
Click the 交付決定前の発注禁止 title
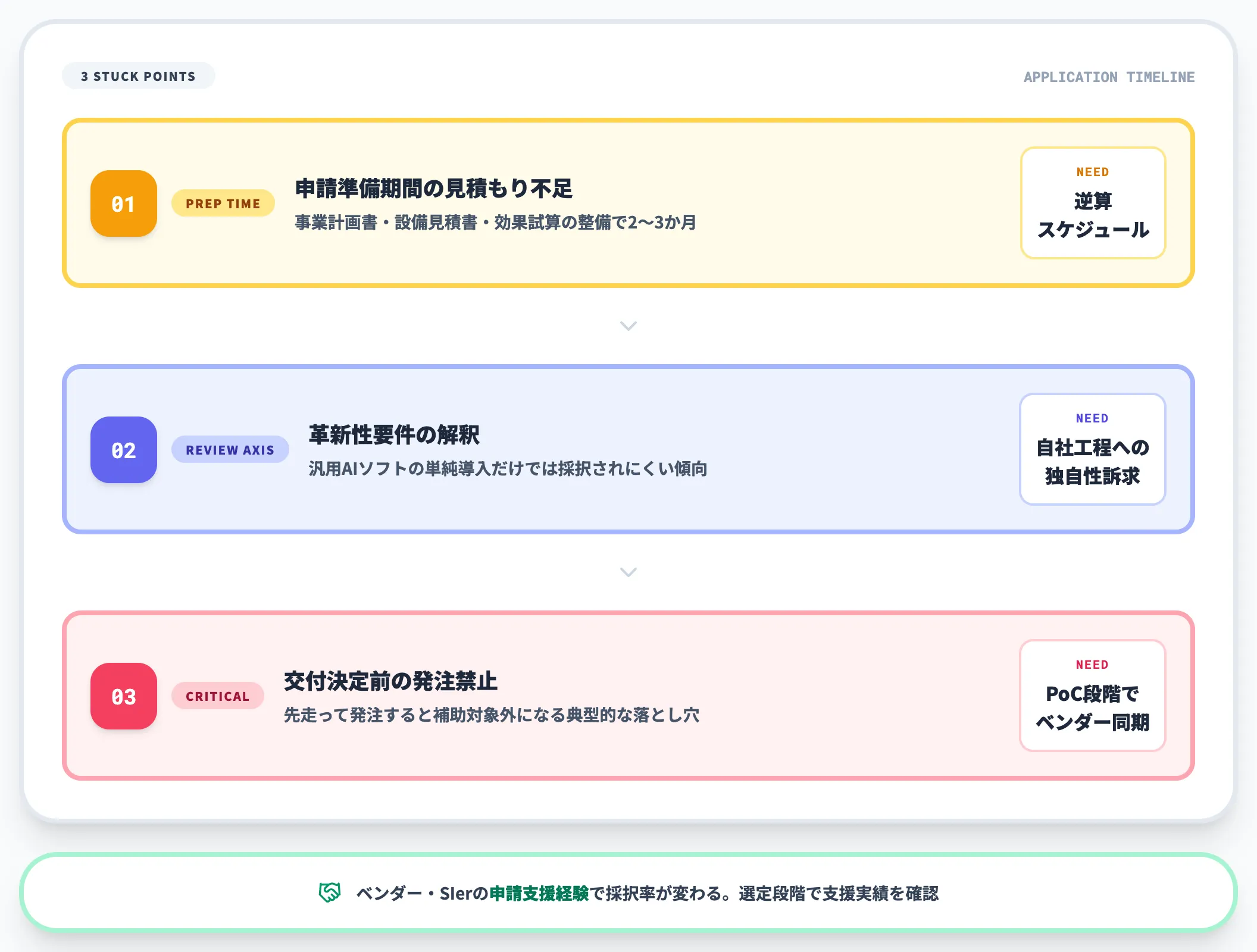[391, 682]
